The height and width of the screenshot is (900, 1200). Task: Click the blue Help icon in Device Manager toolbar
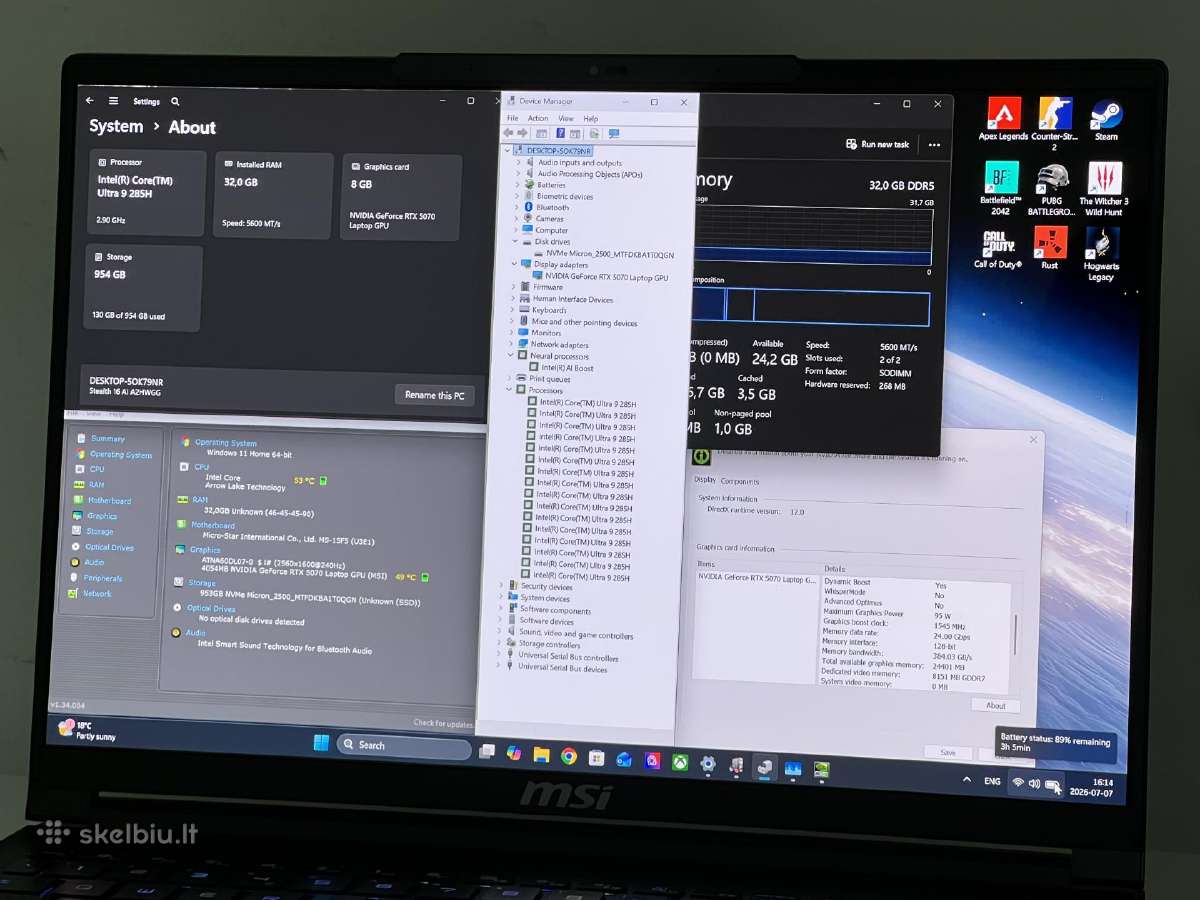[560, 133]
